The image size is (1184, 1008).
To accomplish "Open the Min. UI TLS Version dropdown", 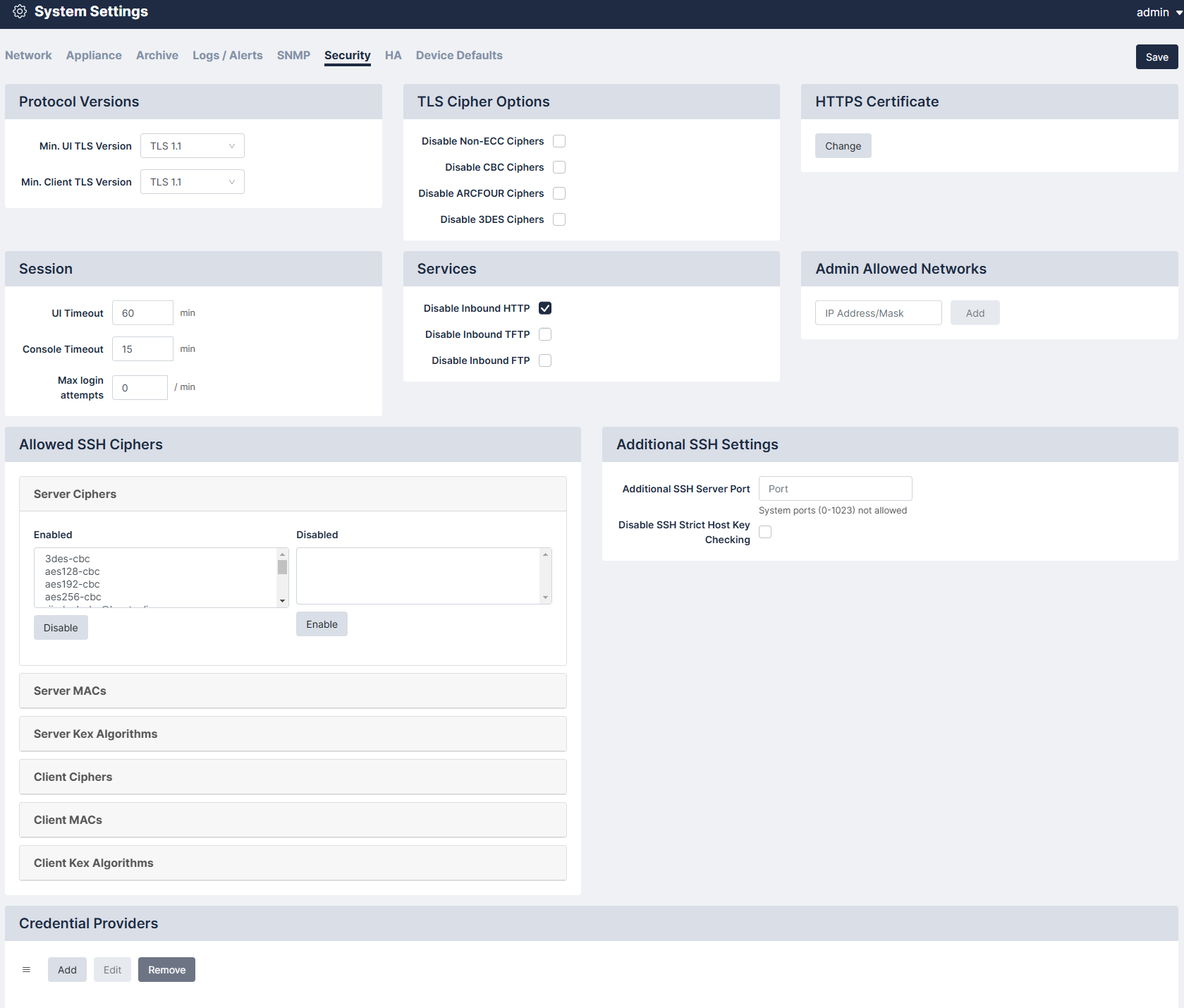I will coord(192,146).
